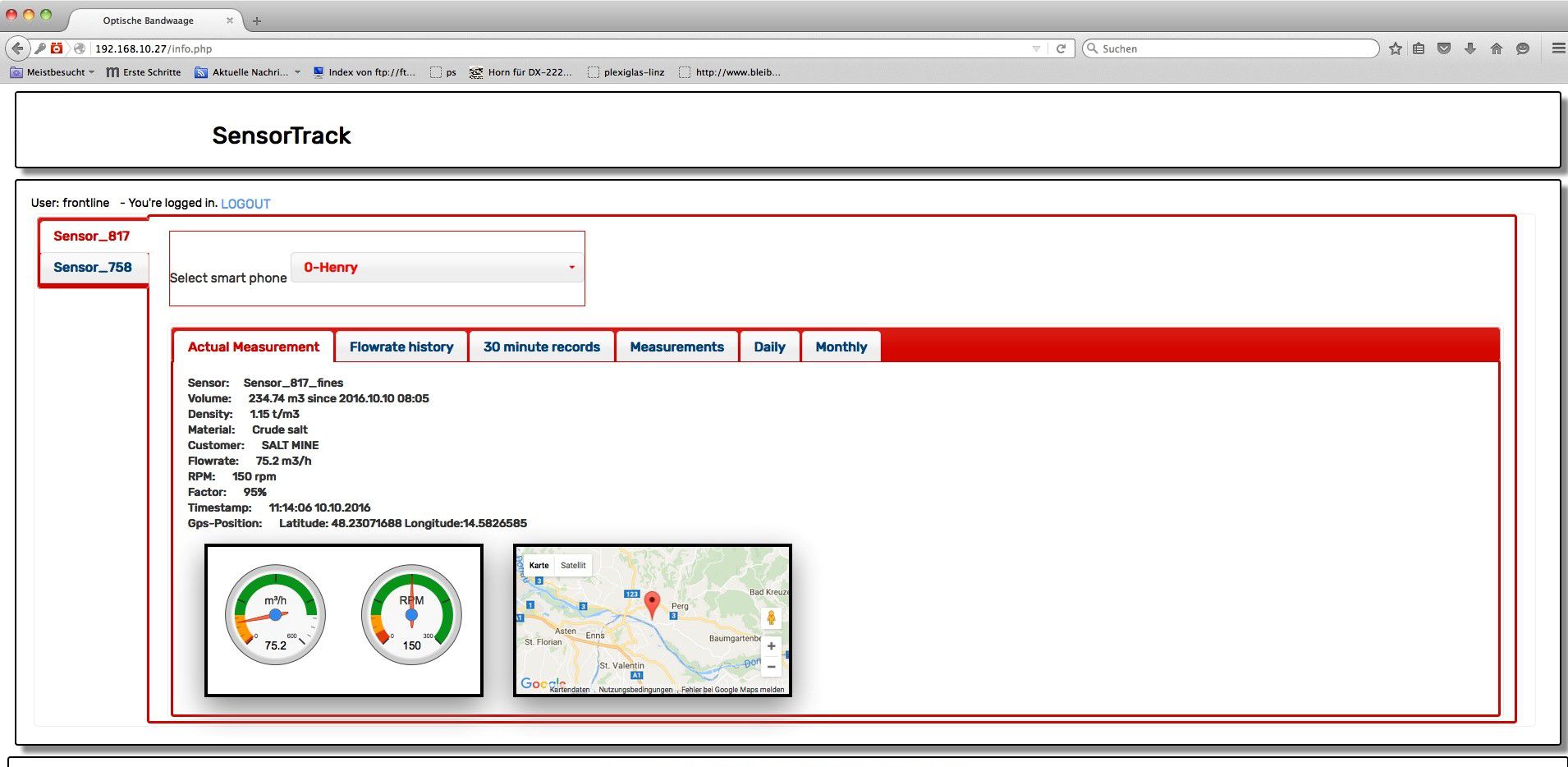Open the Select smart phone dropdown

438,267
